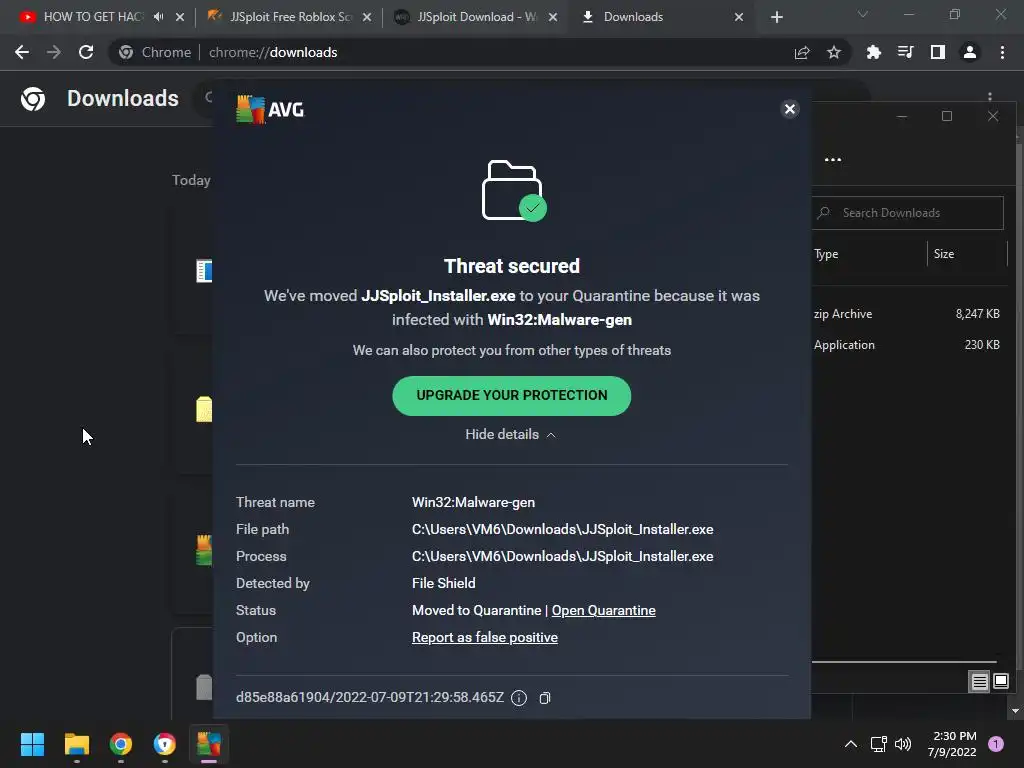Show hidden system tray icons

point(850,744)
